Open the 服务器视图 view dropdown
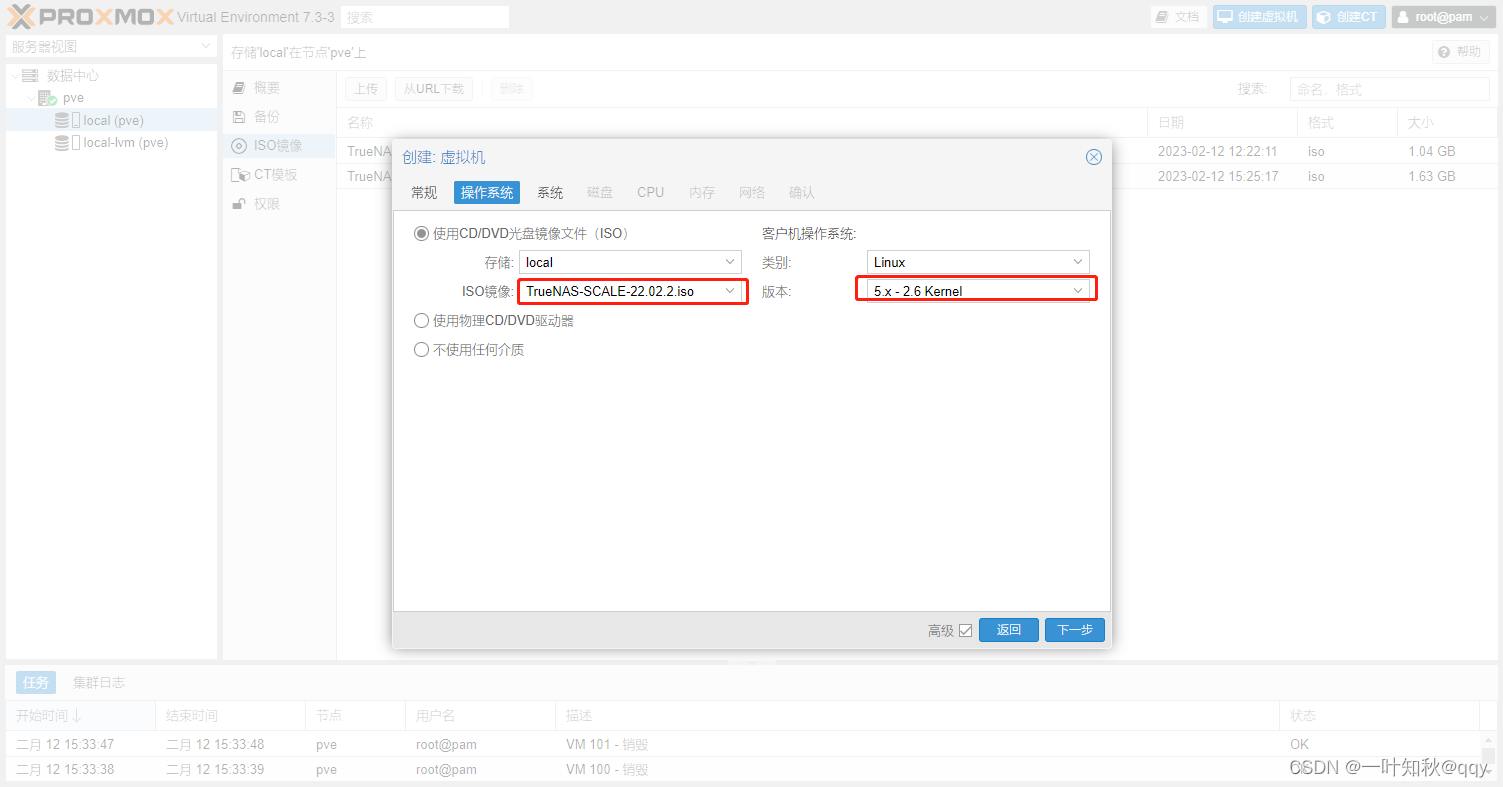1503x787 pixels. click(111, 46)
